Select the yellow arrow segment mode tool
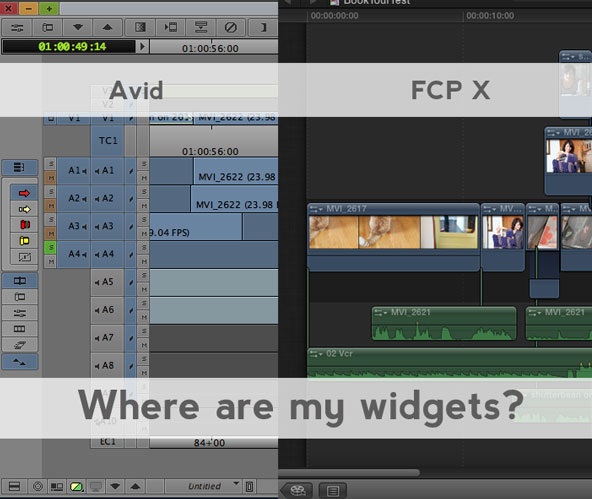The width and height of the screenshot is (592, 499). 24,209
